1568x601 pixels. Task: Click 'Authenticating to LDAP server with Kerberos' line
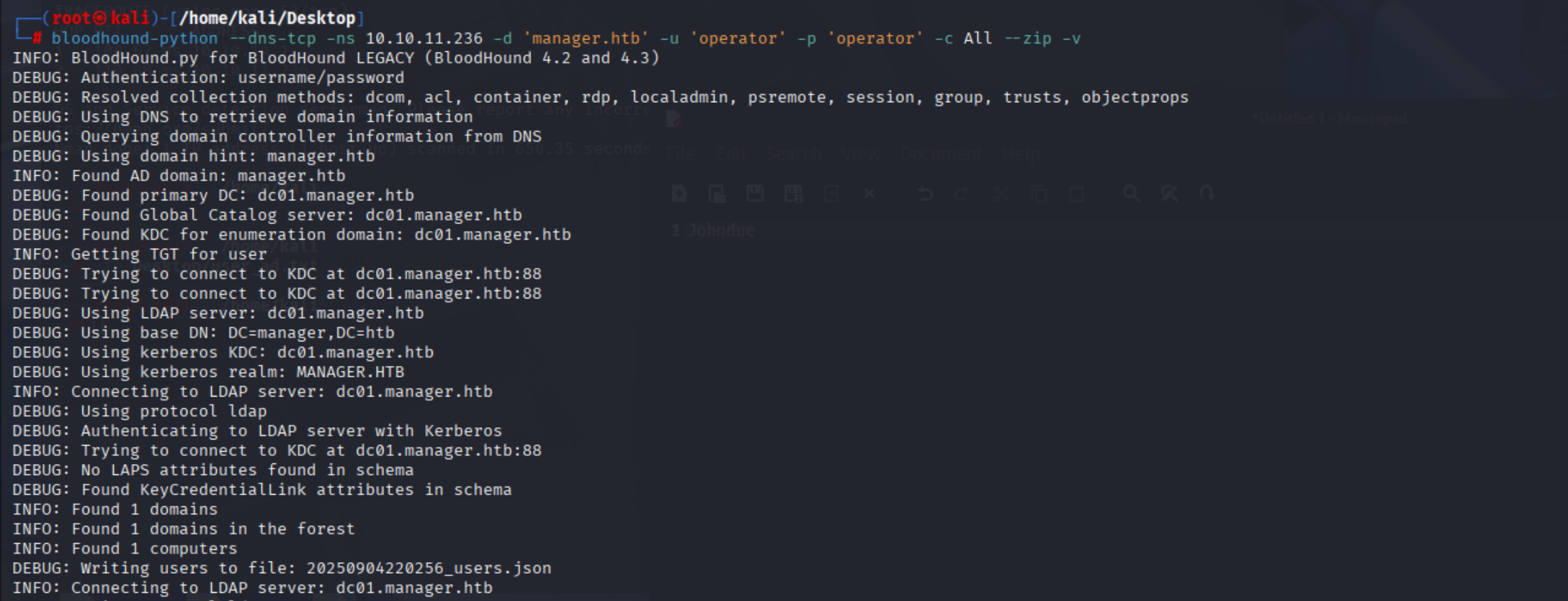point(257,431)
